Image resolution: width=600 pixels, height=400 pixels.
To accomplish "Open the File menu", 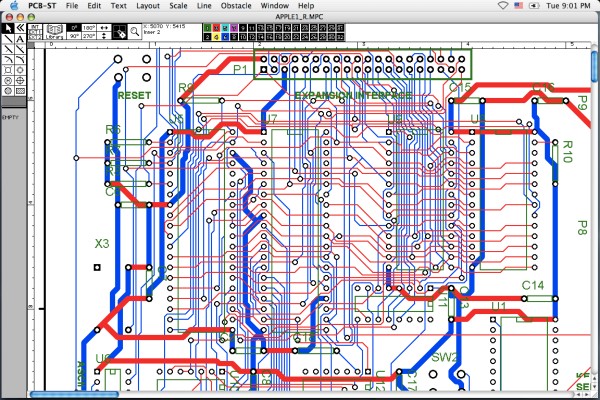I will click(72, 6).
